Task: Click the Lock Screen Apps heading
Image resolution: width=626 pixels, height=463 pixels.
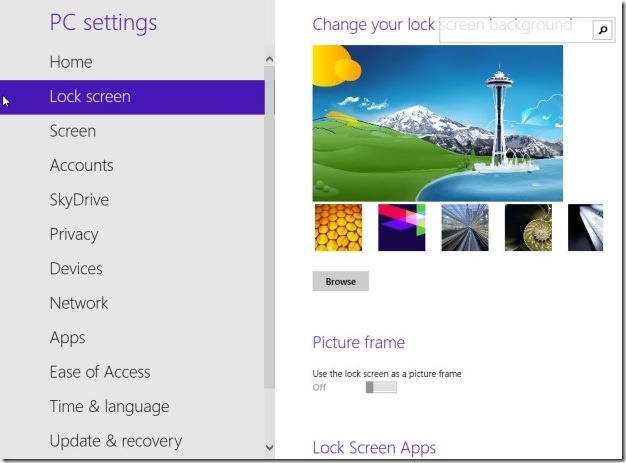Action: coord(374,448)
